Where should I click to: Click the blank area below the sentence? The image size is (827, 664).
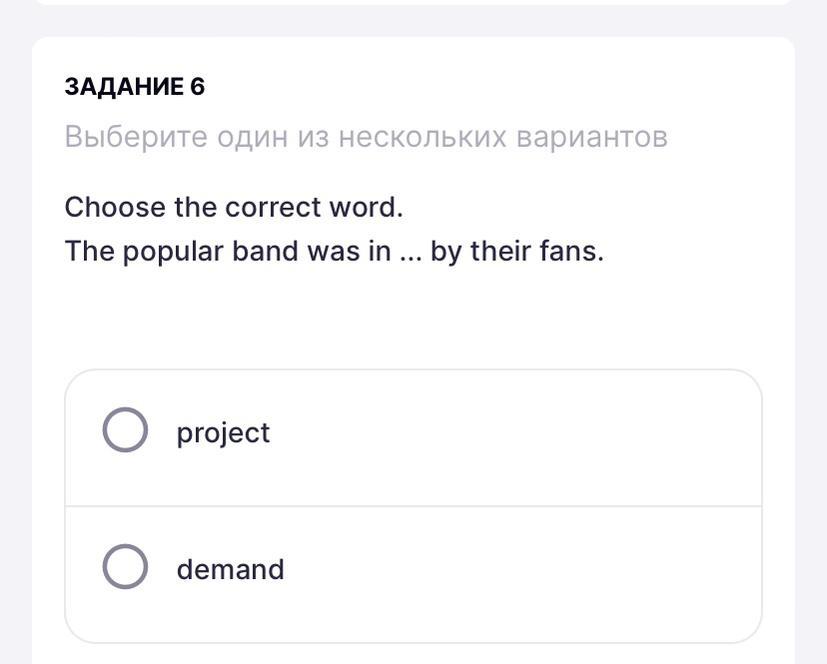point(413,315)
